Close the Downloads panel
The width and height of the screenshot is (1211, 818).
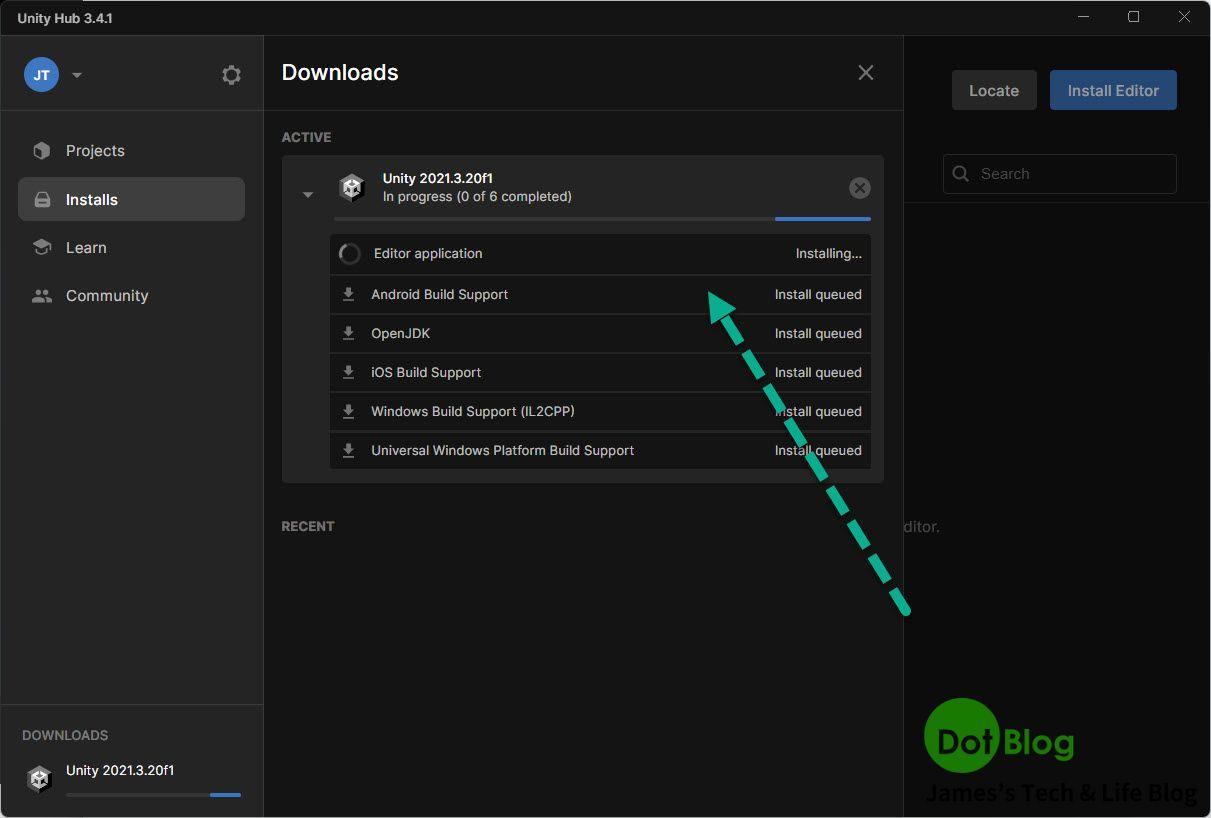[x=865, y=73]
